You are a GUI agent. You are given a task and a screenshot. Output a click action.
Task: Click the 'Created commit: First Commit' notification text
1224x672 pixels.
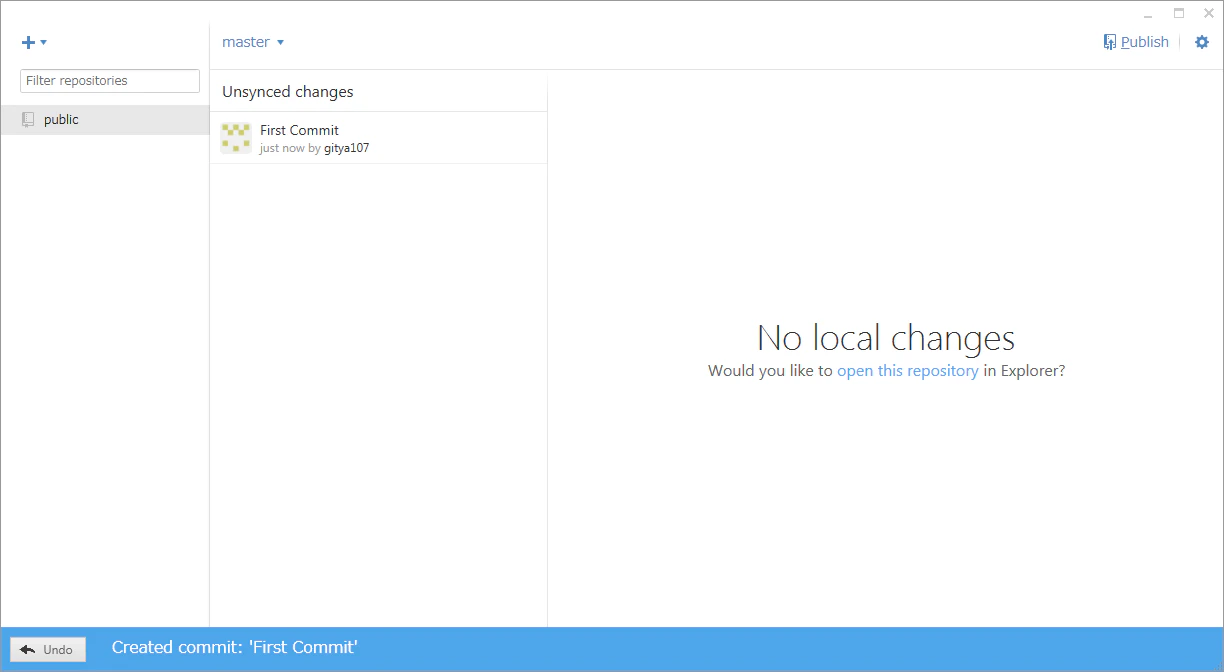(235, 647)
